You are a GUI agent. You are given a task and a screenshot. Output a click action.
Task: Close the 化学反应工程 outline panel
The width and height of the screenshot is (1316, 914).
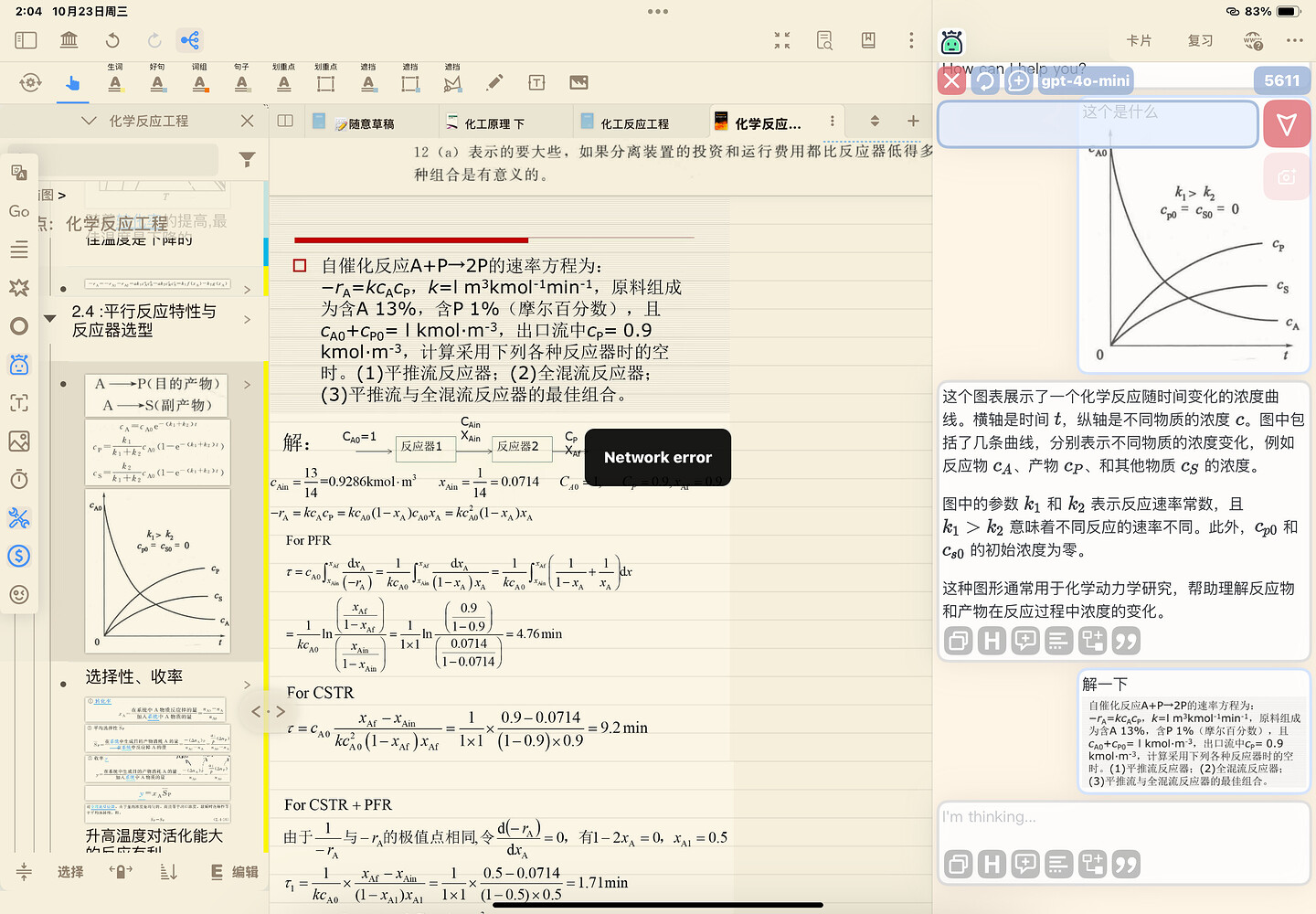(247, 121)
